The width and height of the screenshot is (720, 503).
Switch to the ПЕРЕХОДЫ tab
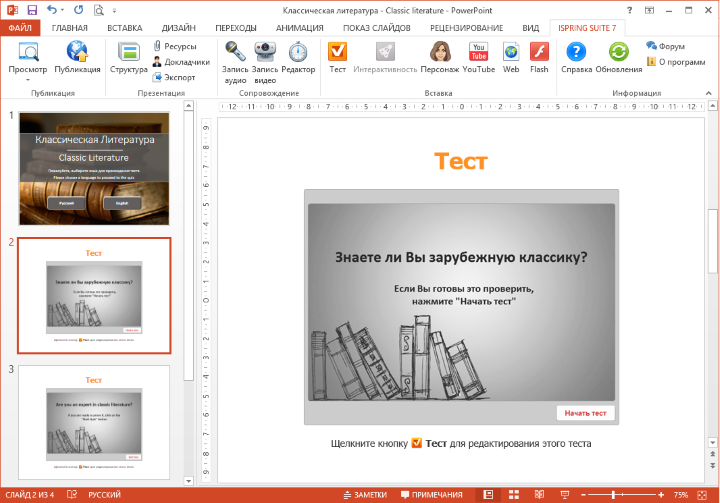coord(236,28)
